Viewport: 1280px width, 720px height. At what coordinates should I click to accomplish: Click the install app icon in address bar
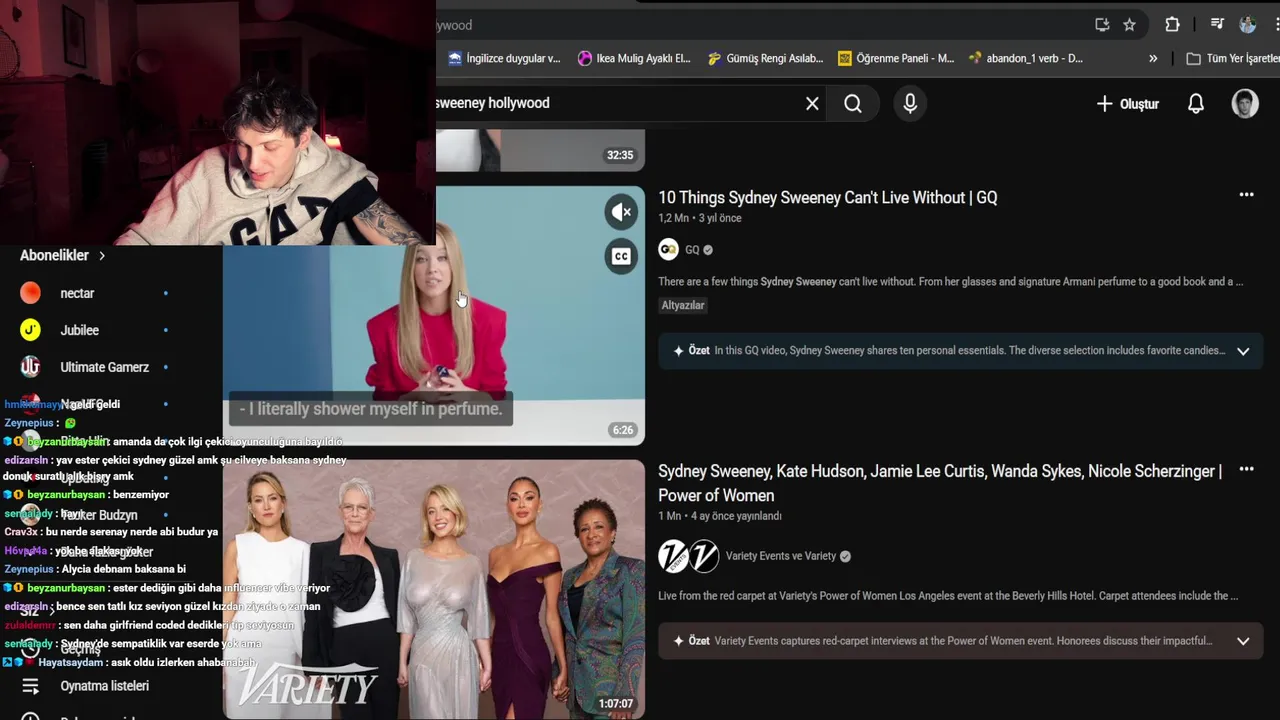[1102, 25]
